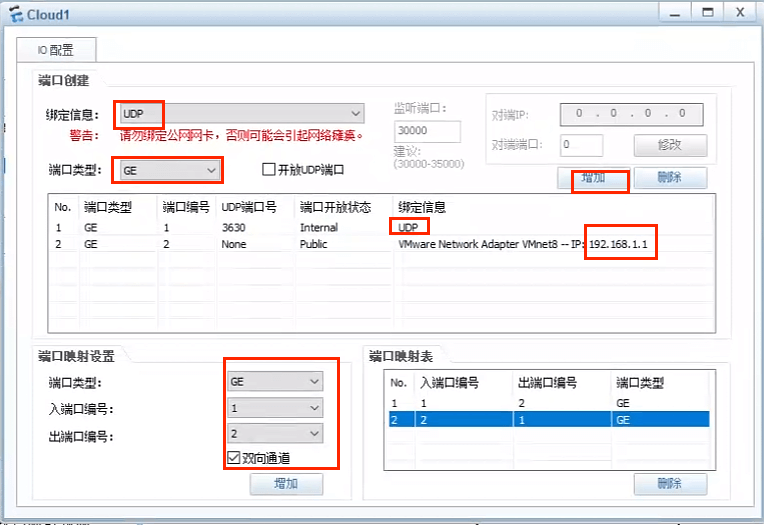This screenshot has width=764, height=525.
Task: Maximize the Cloud1 window
Action: pyautogui.click(x=707, y=13)
